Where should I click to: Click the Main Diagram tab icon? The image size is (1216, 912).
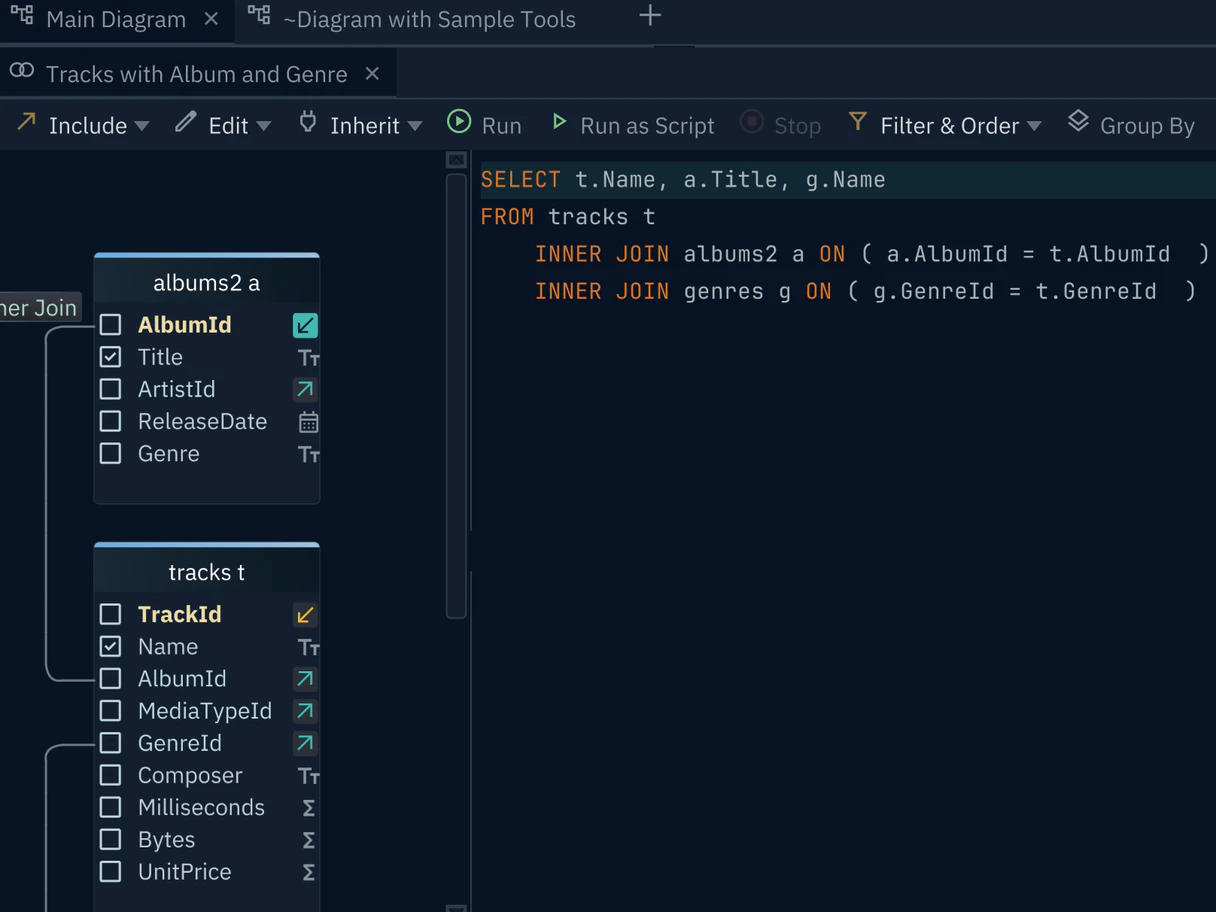pyautogui.click(x=22, y=16)
